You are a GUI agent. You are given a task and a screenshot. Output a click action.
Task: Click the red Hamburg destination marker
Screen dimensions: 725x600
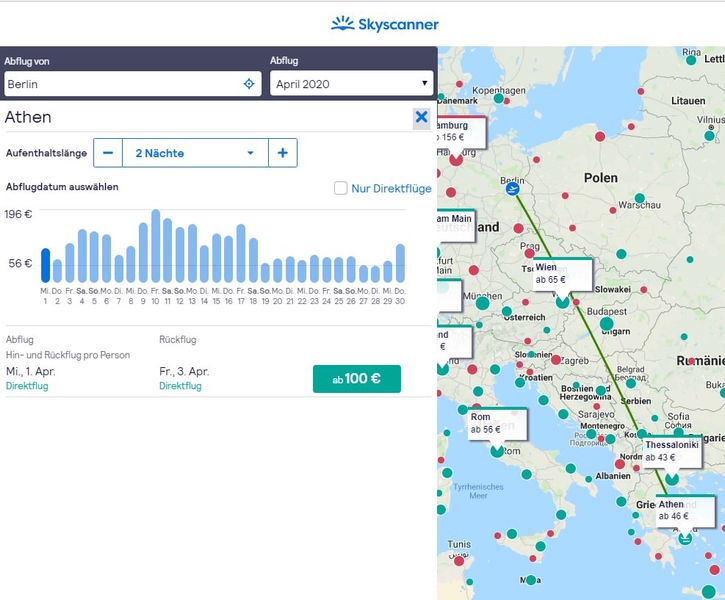coord(456,159)
